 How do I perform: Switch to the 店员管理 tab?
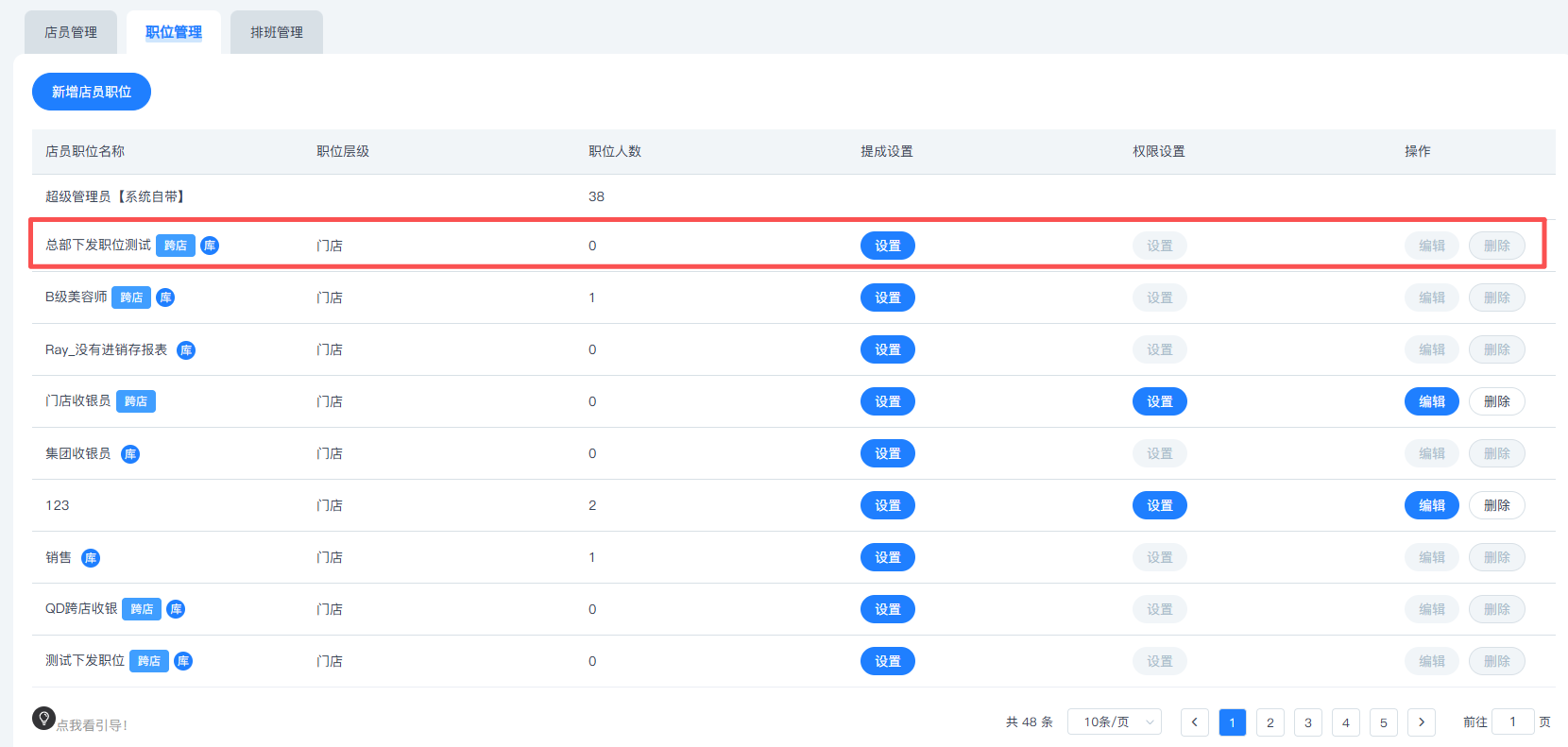pyautogui.click(x=71, y=32)
